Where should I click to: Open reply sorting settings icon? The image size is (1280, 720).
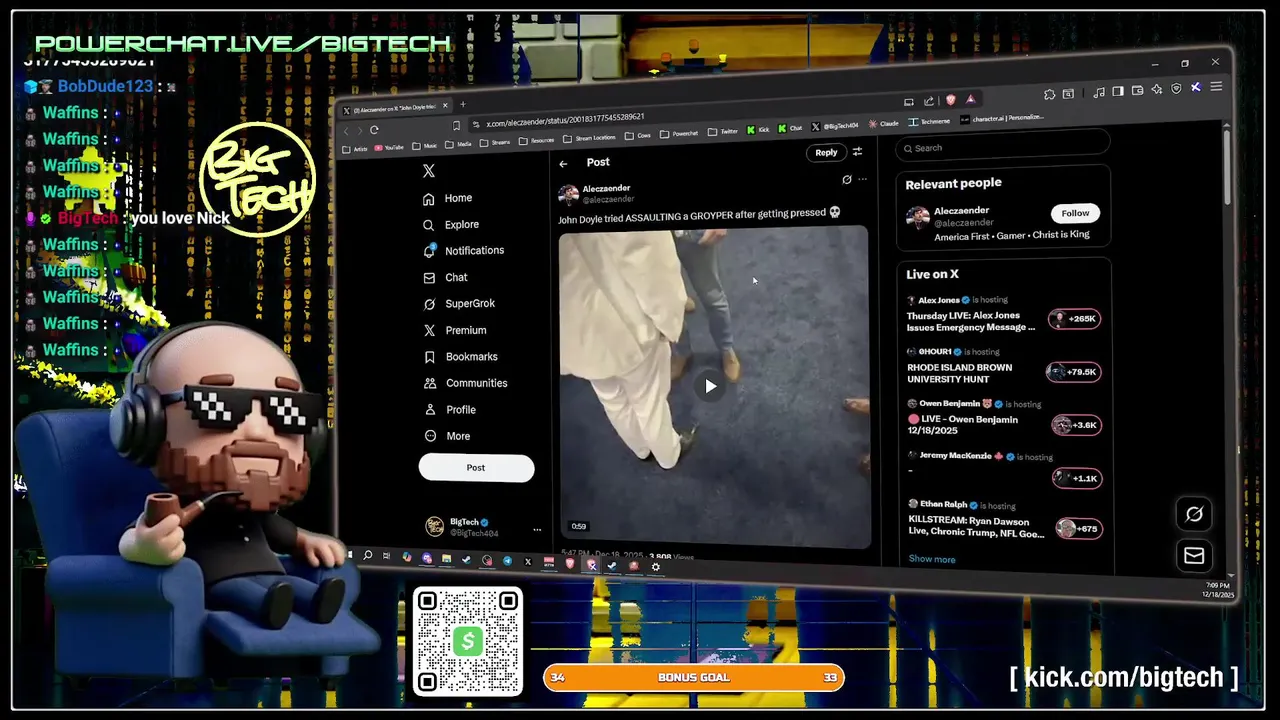click(857, 152)
